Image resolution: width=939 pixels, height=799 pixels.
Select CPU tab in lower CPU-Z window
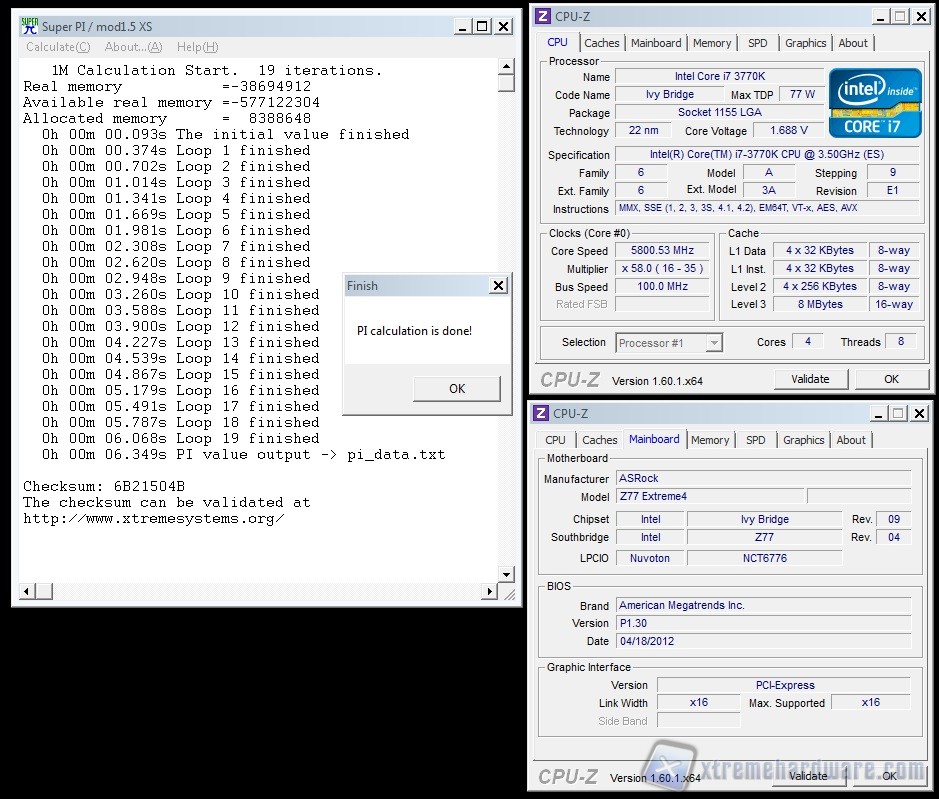pyautogui.click(x=555, y=440)
